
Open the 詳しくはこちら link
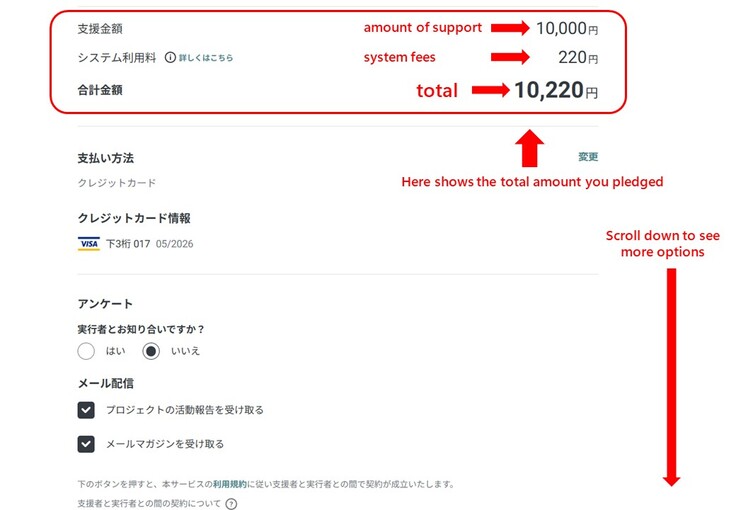pos(206,58)
